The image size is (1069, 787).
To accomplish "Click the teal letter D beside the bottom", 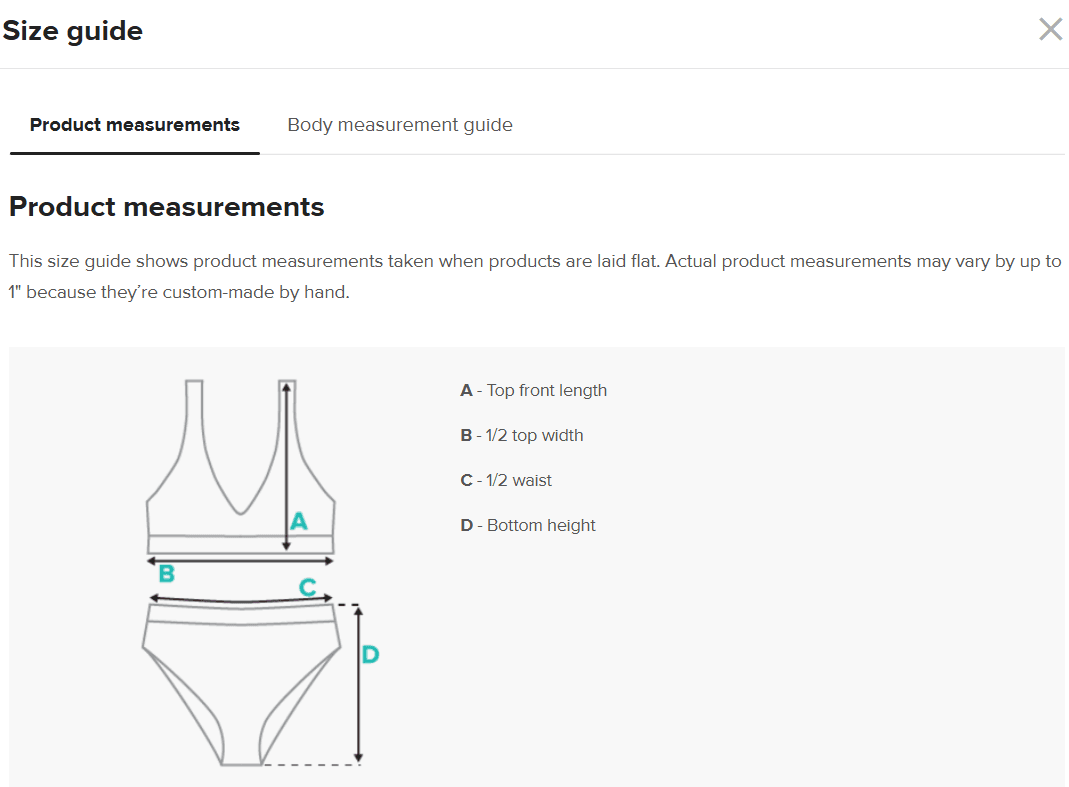I will click(370, 655).
